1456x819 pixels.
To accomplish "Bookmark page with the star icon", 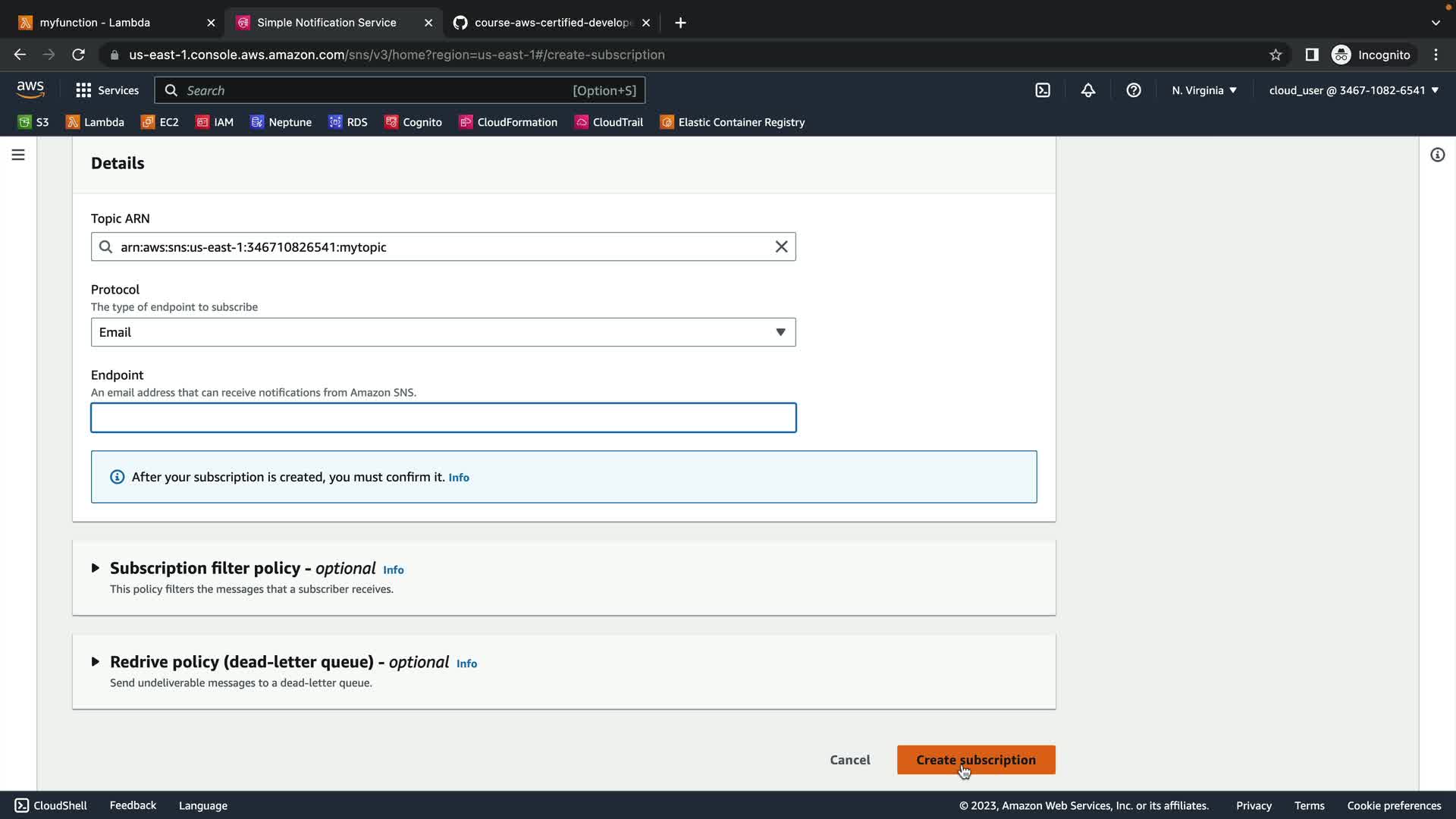I will [x=1276, y=55].
